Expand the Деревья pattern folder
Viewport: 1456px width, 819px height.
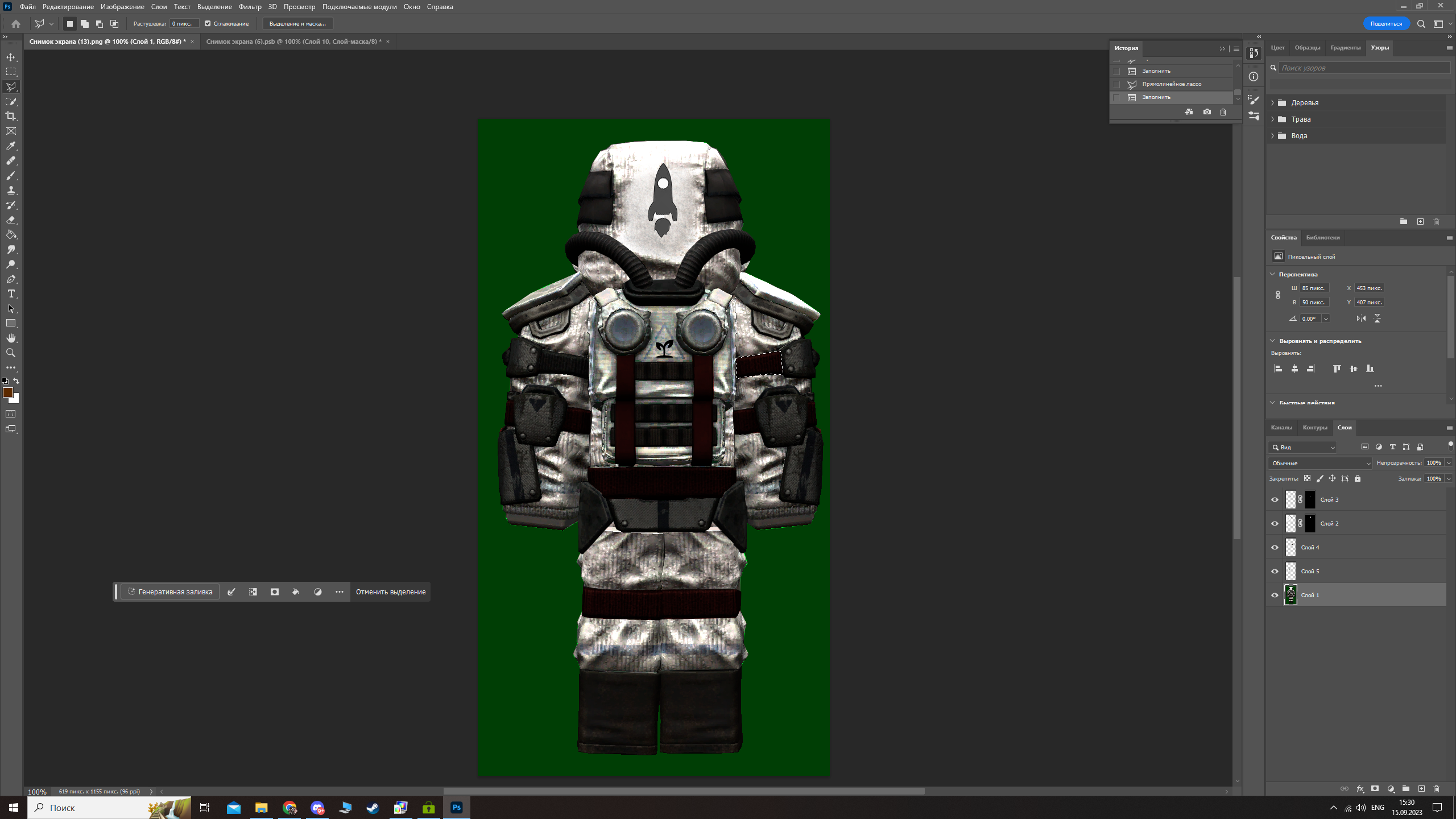[x=1272, y=103]
